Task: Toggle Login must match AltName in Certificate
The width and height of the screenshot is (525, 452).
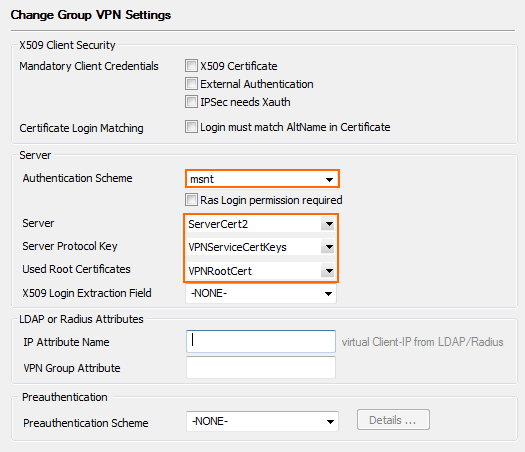Action: (191, 127)
